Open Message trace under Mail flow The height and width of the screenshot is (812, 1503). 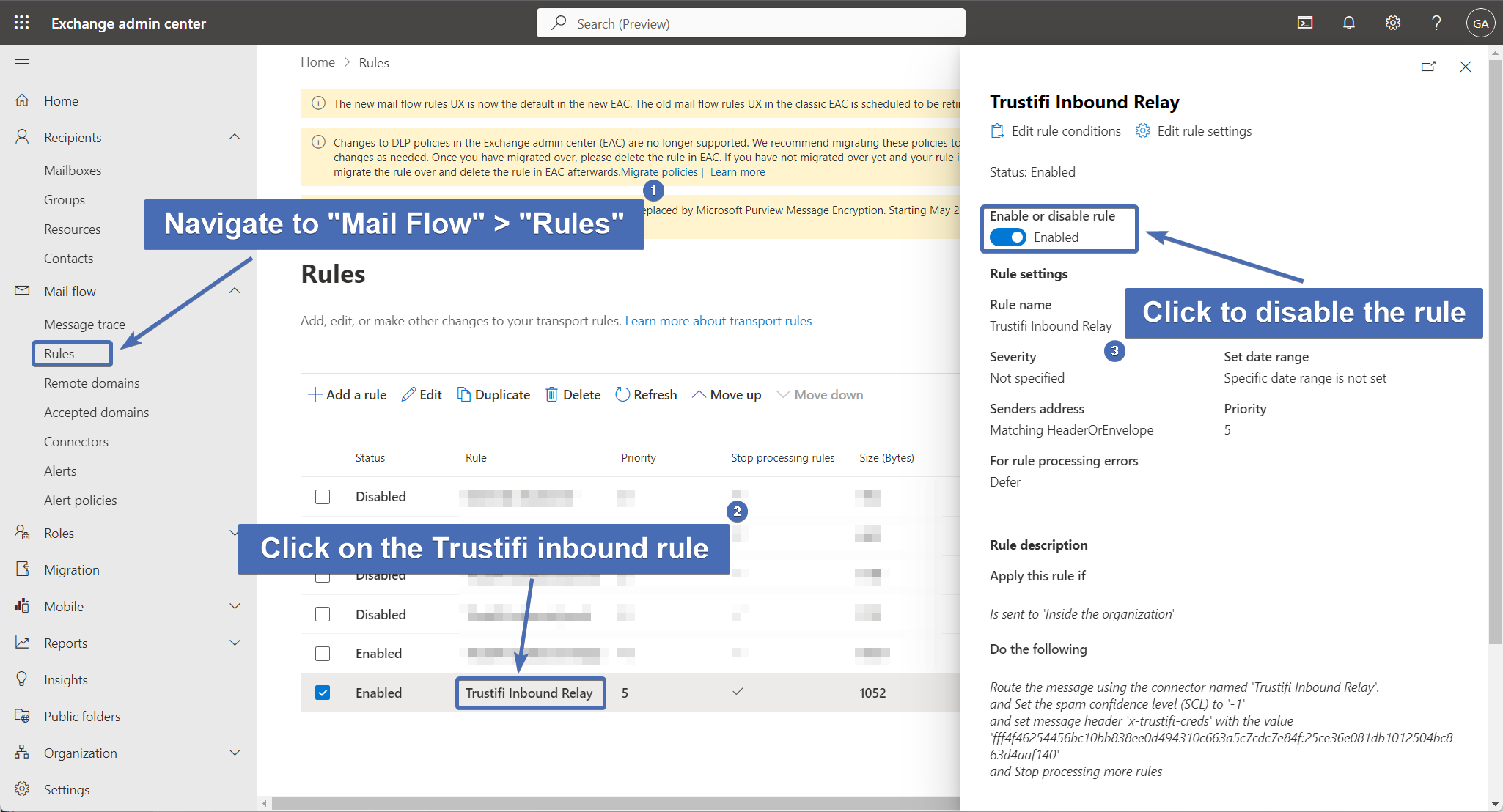[x=84, y=324]
